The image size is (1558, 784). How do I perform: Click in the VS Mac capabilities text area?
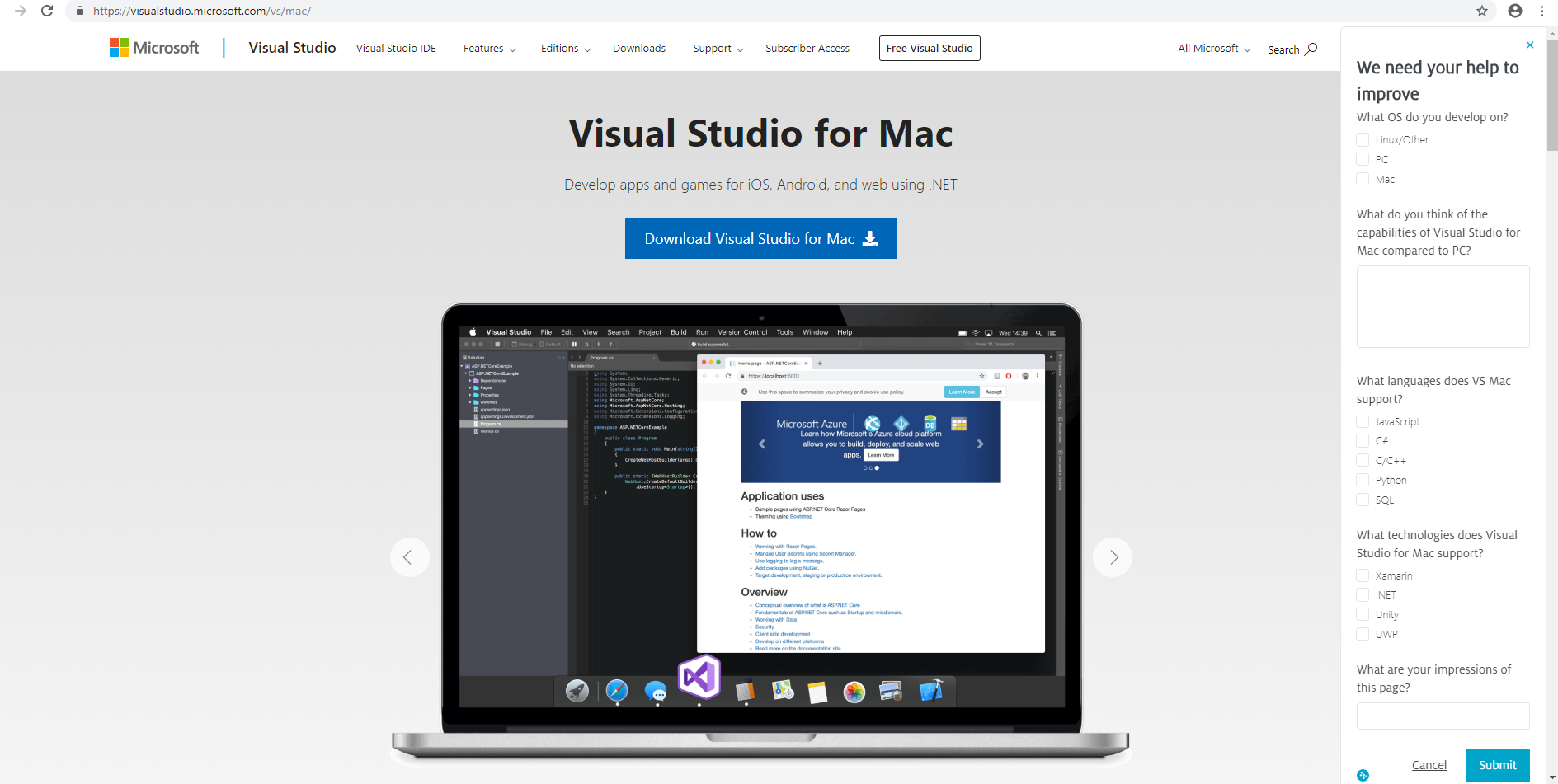(x=1443, y=307)
